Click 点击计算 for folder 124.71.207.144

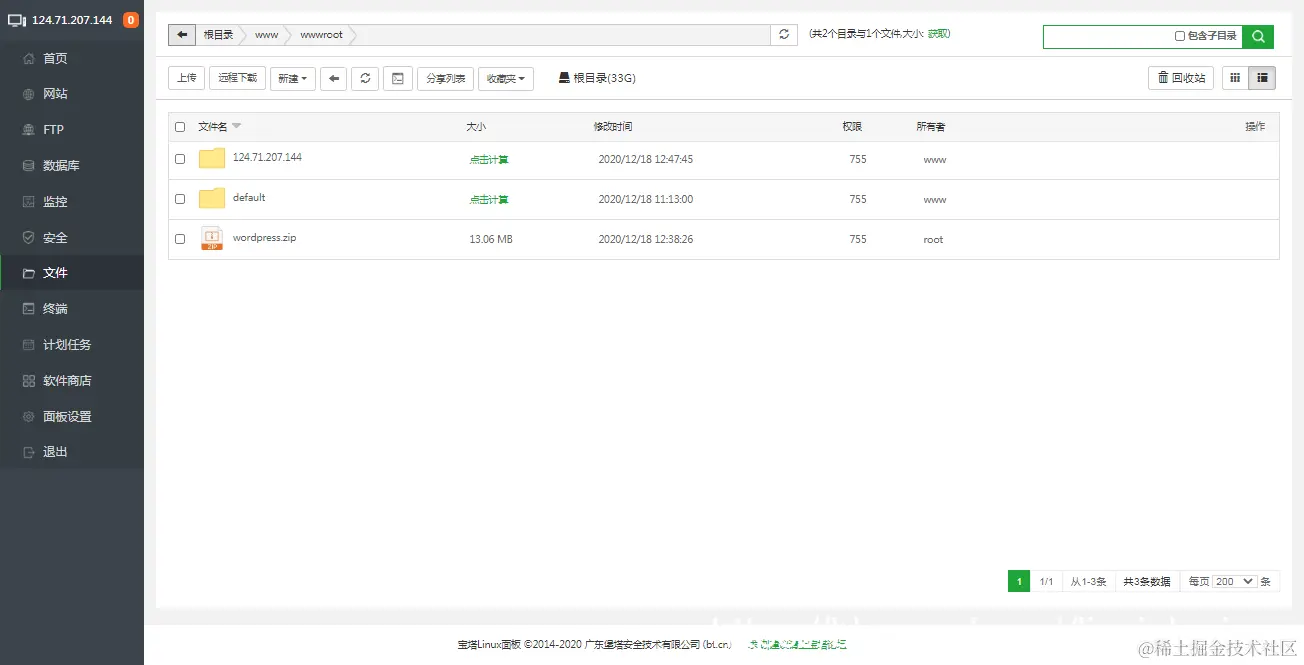pyautogui.click(x=489, y=159)
